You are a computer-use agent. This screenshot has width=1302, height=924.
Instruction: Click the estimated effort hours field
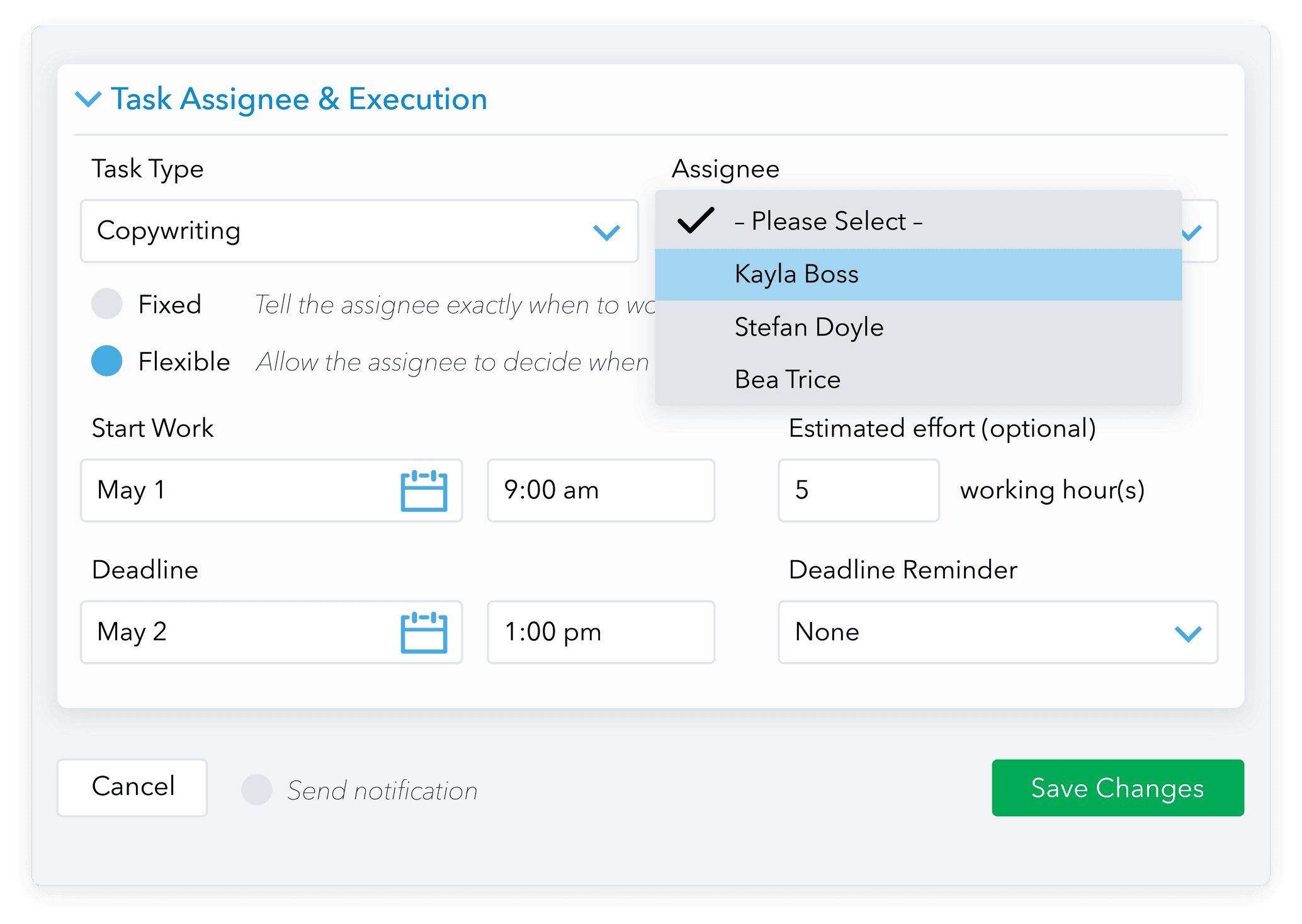click(x=859, y=490)
